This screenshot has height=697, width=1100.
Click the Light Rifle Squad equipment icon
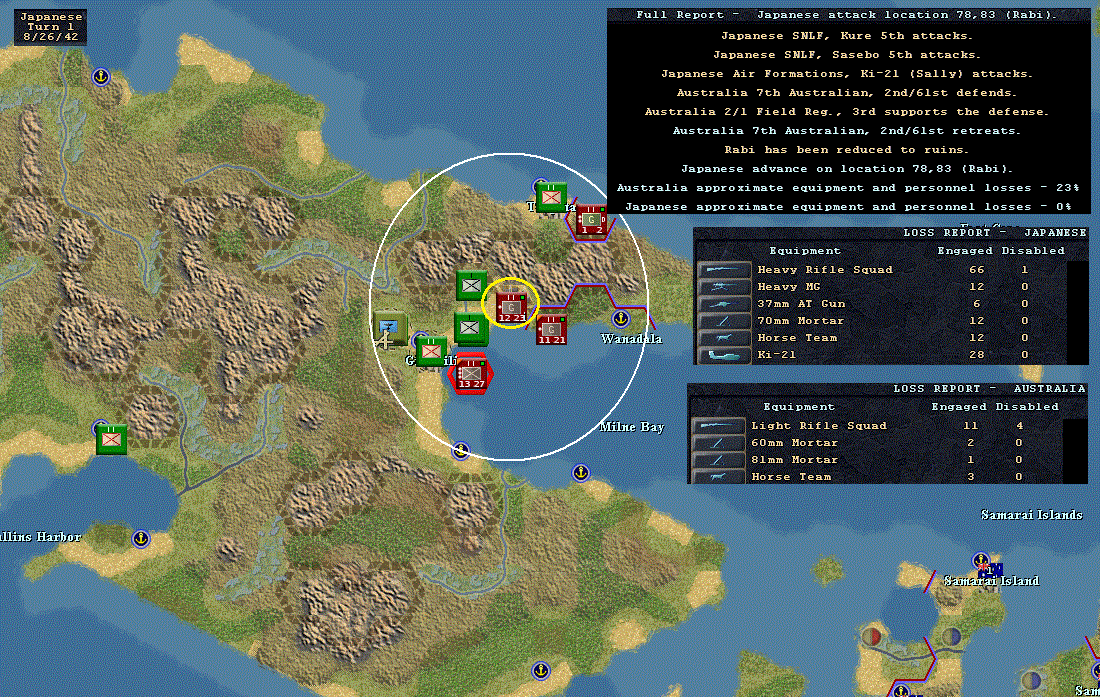point(718,426)
